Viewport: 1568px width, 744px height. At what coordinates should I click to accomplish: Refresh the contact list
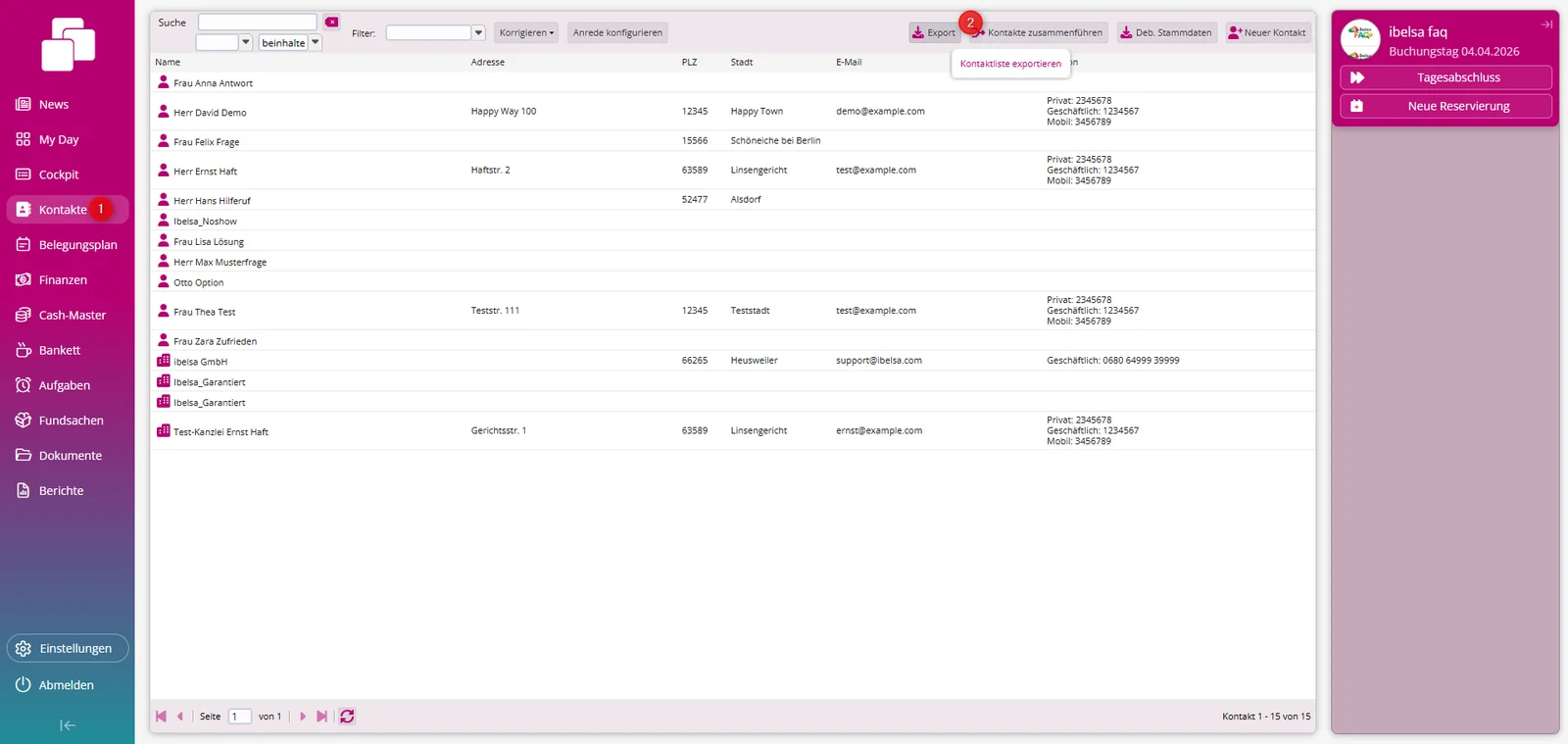(x=347, y=717)
